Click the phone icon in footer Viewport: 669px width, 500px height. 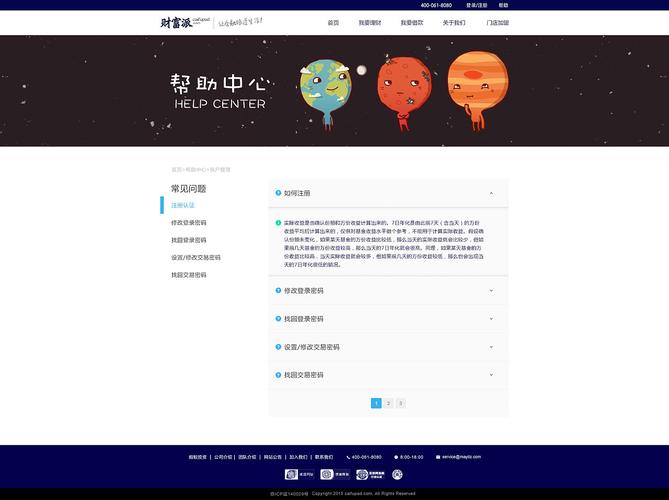point(349,456)
